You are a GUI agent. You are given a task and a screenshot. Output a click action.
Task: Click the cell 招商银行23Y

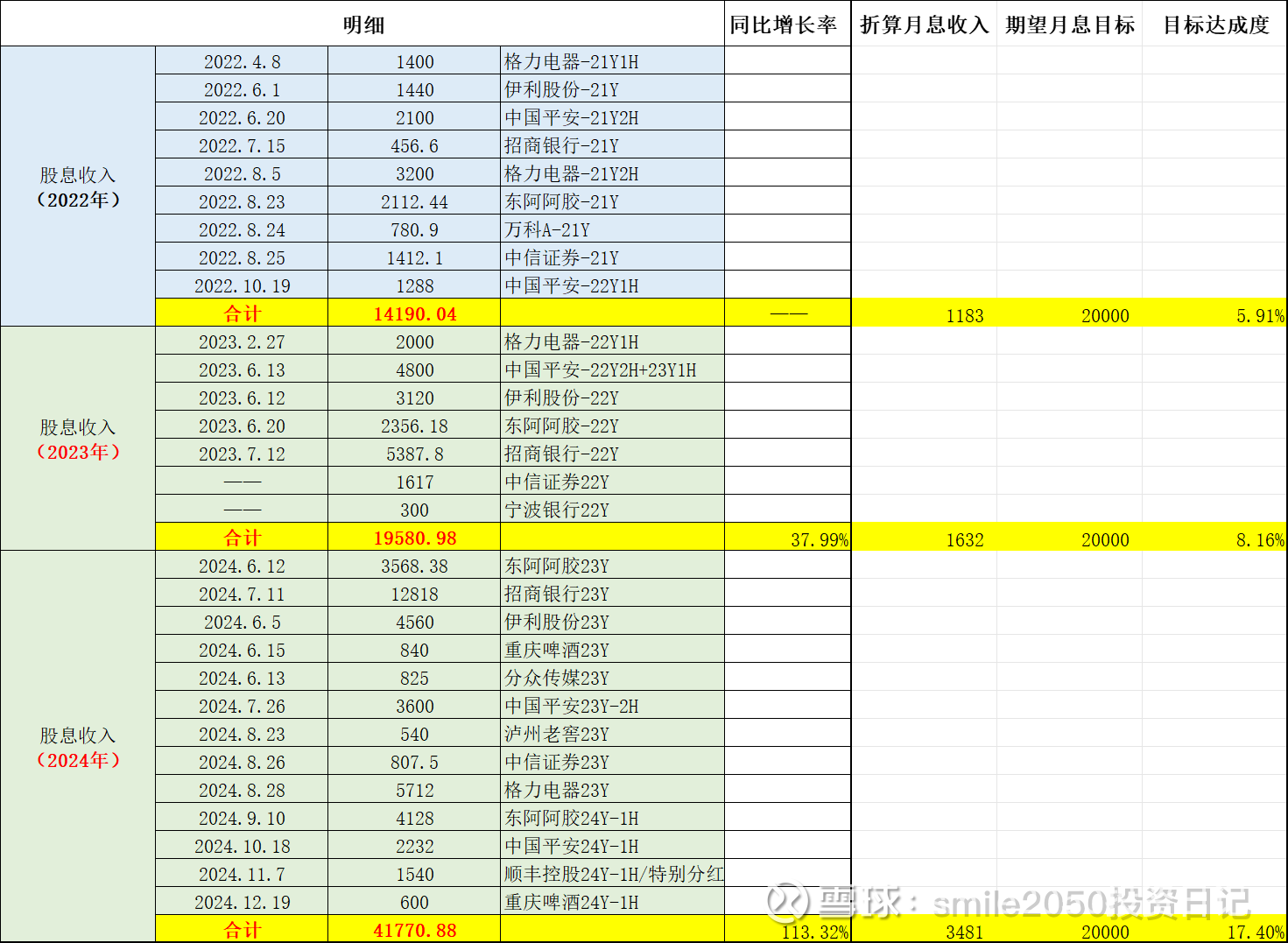(612, 594)
